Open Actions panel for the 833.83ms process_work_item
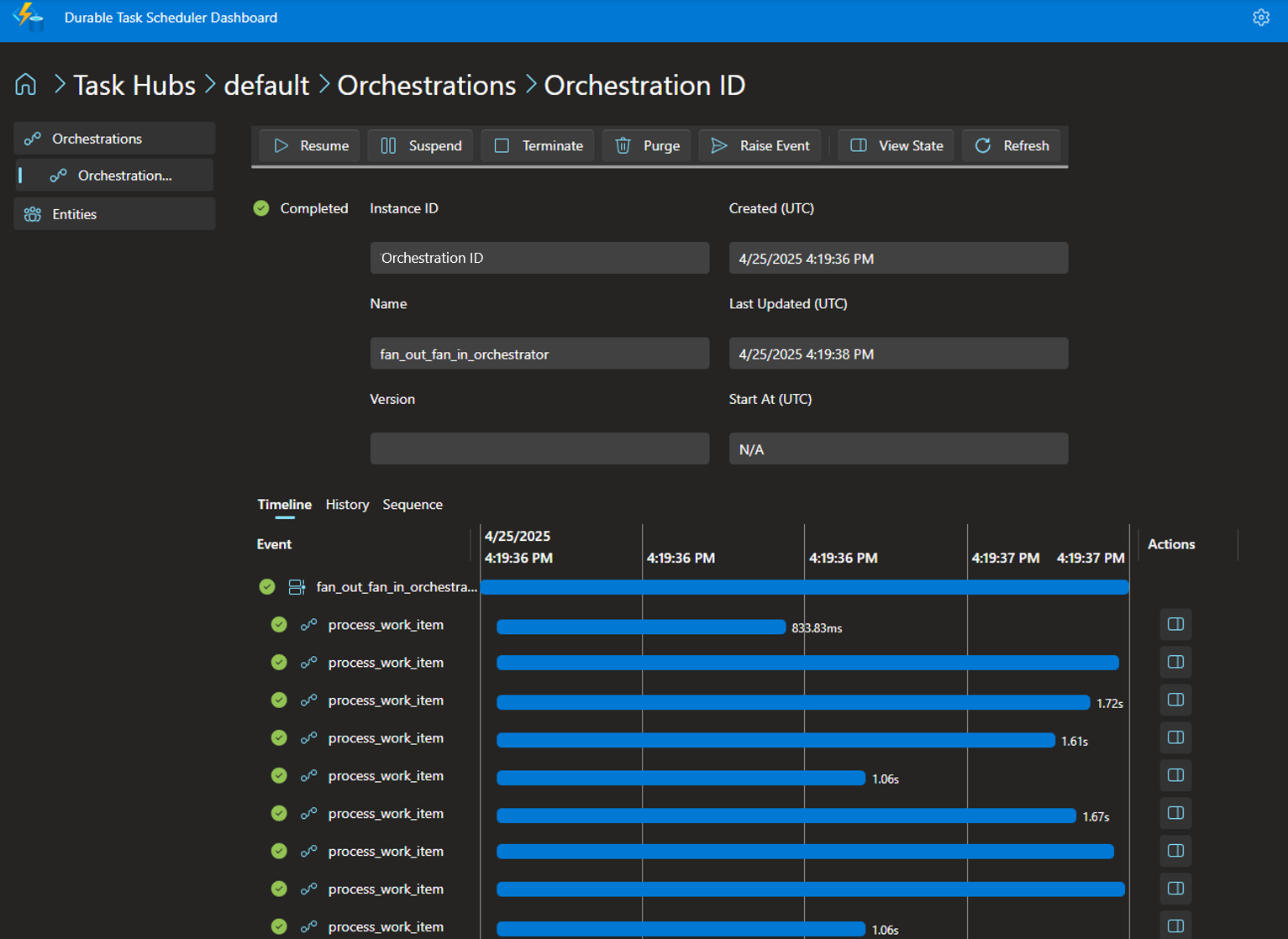This screenshot has width=1288, height=939. coord(1175,624)
